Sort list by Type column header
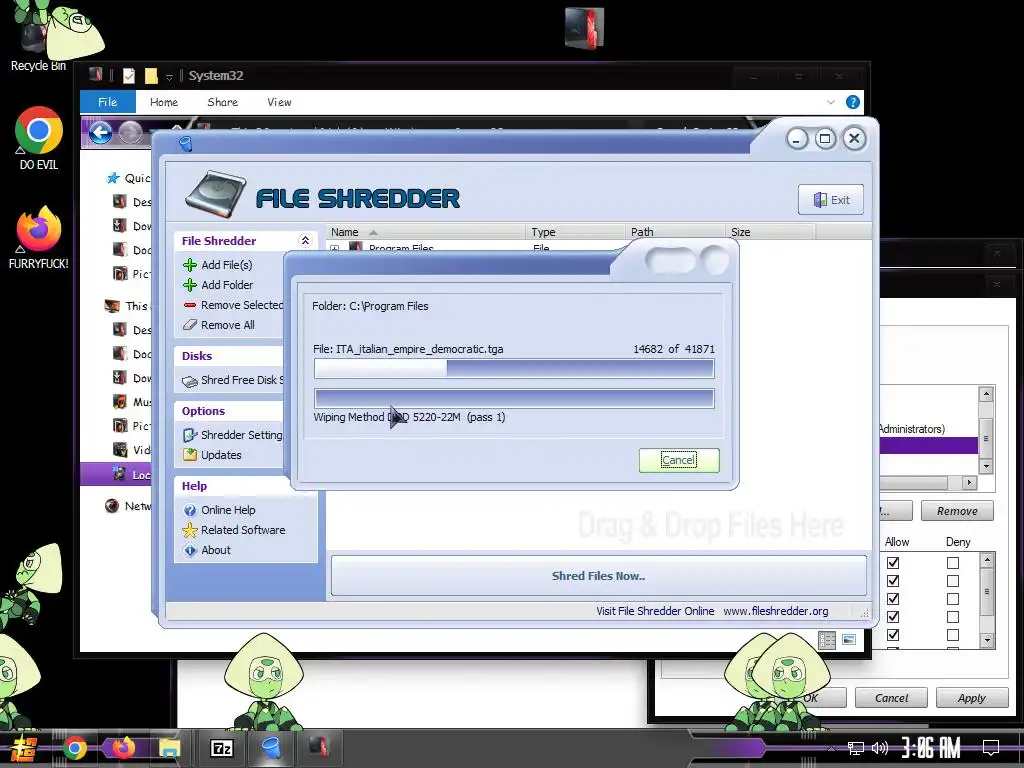 575,232
